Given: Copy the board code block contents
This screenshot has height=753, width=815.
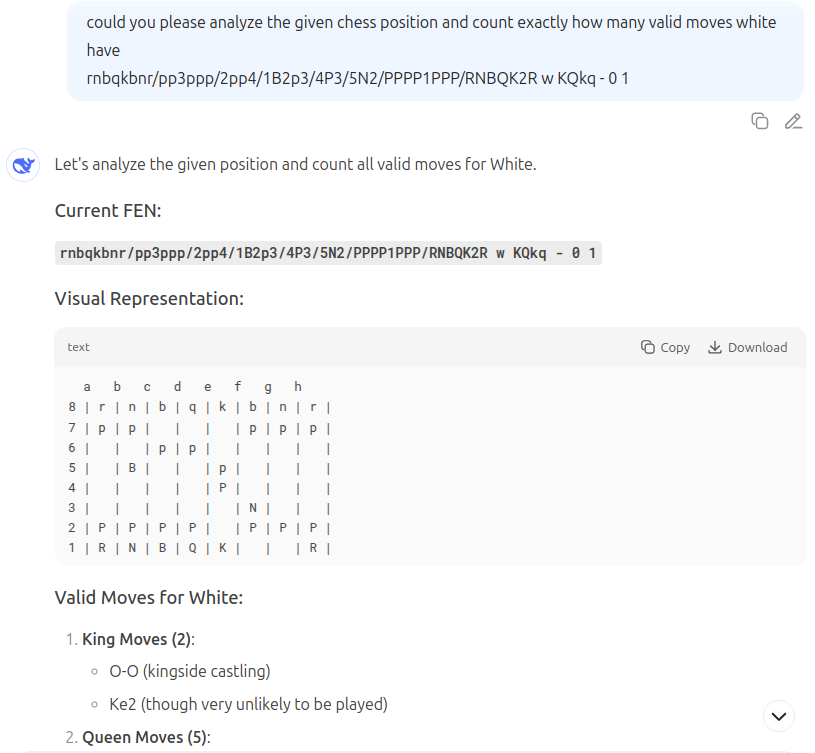Looking at the screenshot, I should click(x=665, y=347).
